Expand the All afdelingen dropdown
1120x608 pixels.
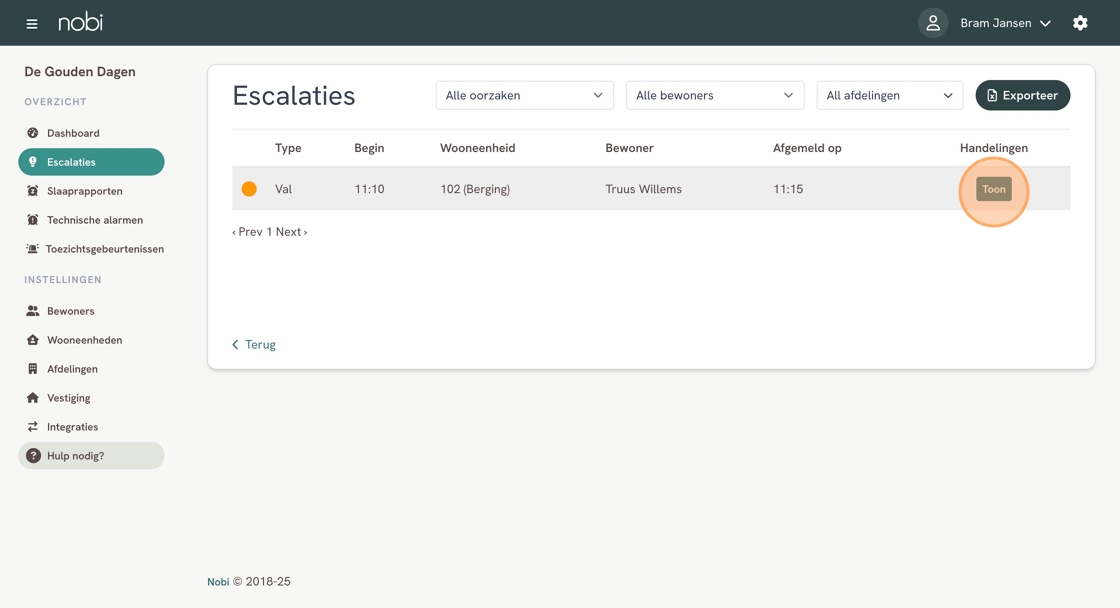coord(889,96)
